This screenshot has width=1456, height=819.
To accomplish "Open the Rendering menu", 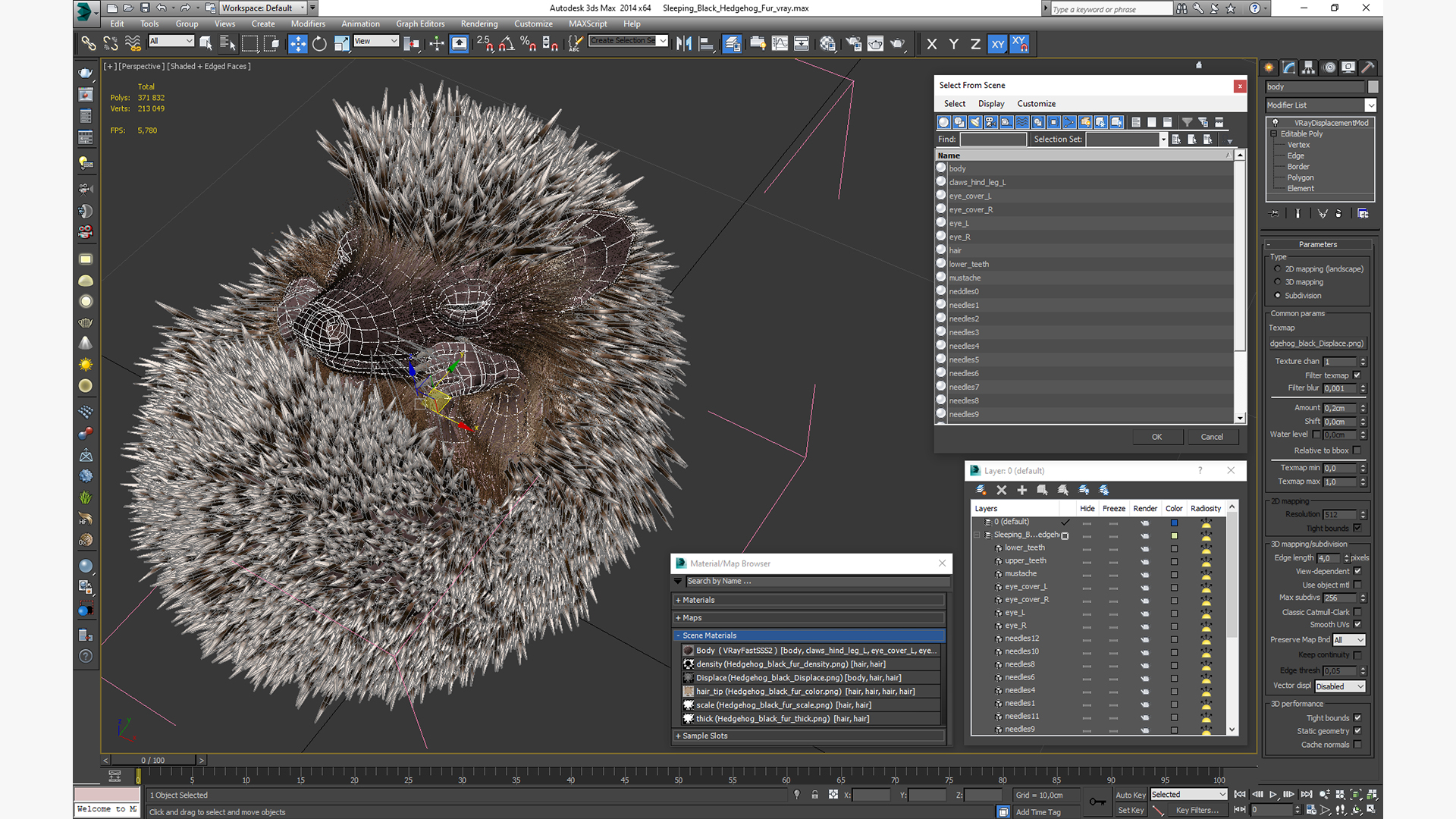I will 479,24.
